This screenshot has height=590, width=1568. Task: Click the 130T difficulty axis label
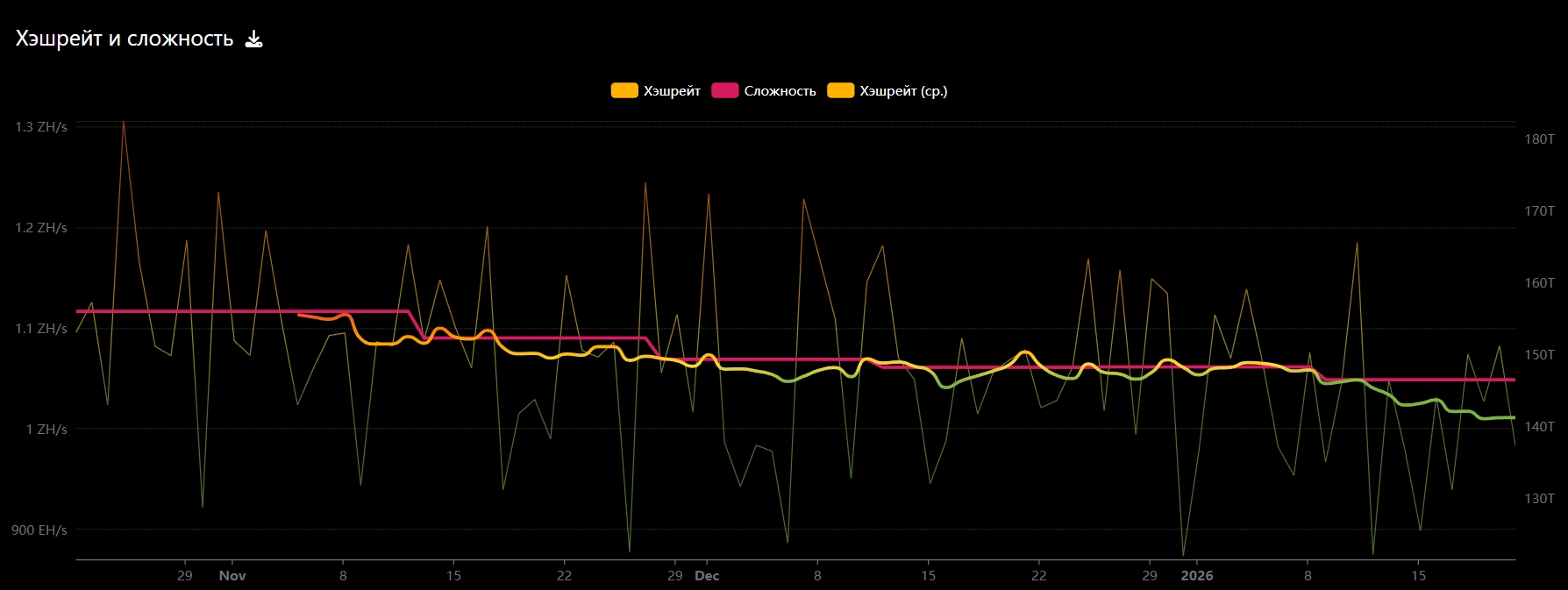tap(1539, 499)
